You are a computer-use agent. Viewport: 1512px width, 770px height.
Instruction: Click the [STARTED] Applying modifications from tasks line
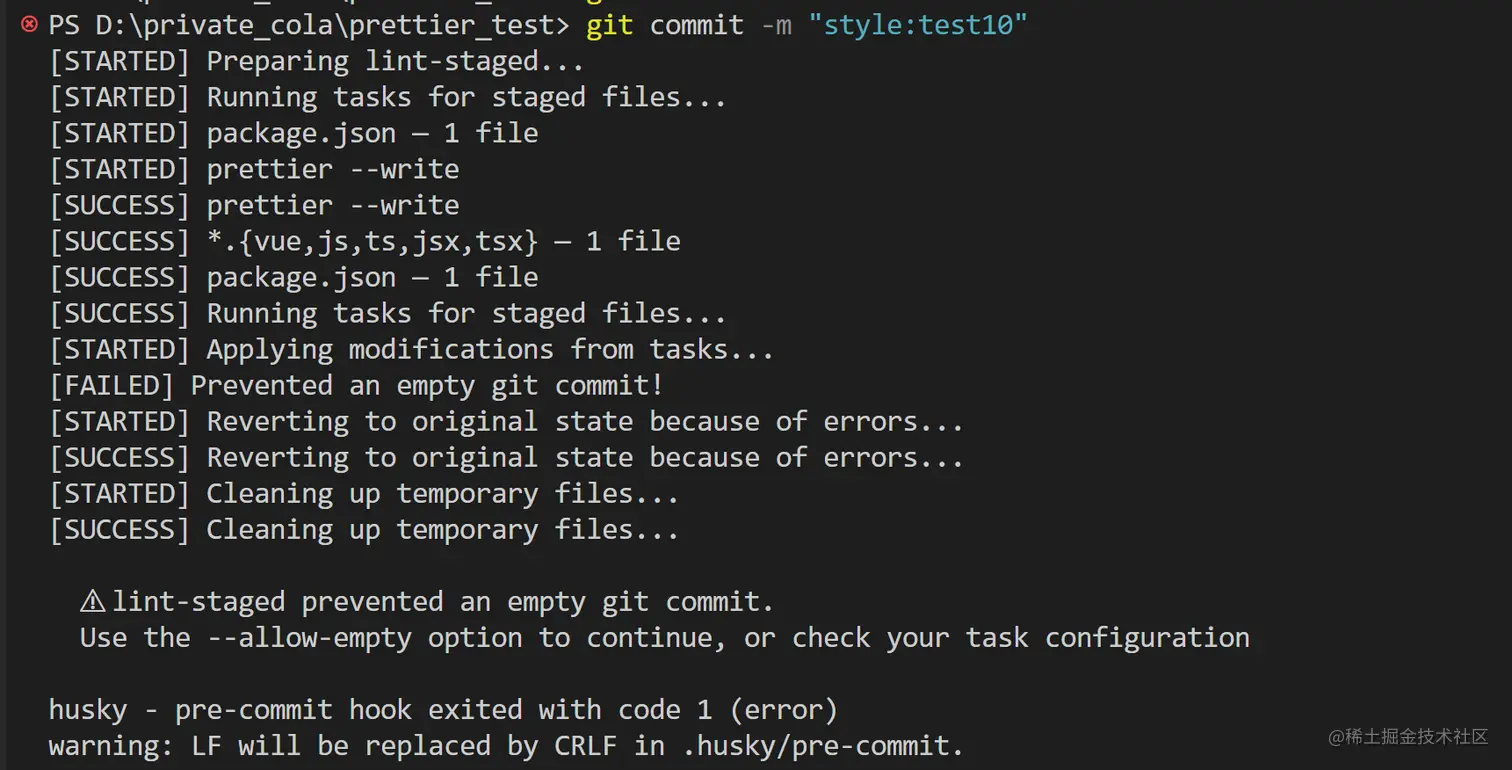tap(411, 350)
